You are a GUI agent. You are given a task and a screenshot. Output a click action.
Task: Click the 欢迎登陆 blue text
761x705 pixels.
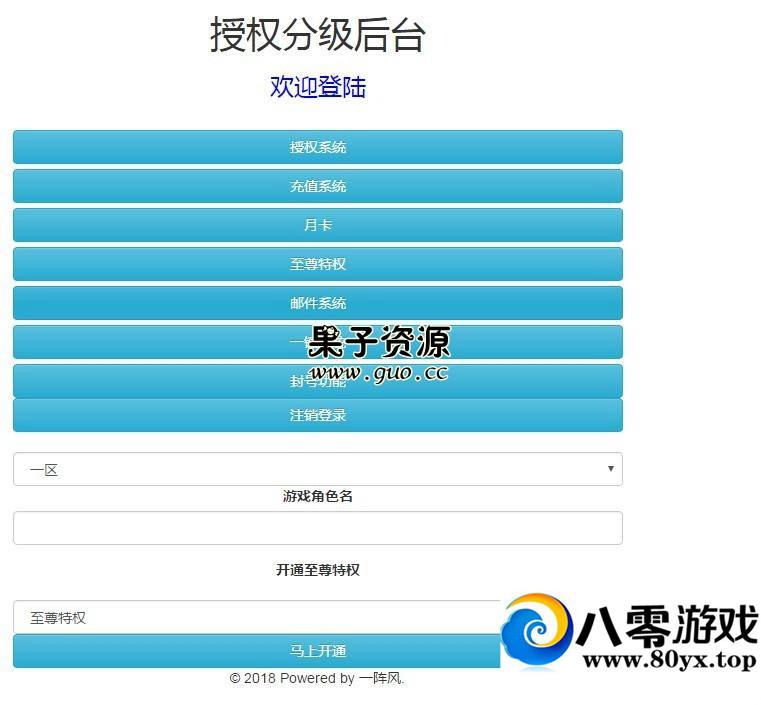317,87
